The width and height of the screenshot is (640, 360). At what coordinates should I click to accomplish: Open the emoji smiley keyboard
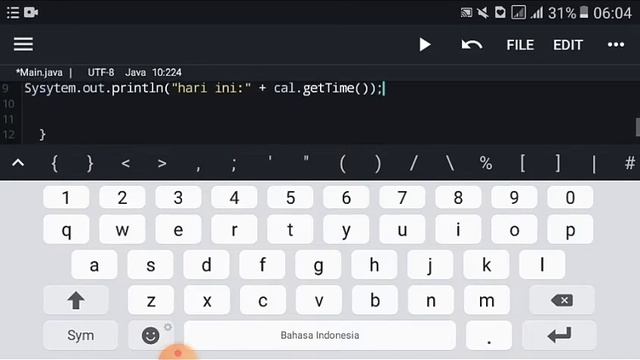[151, 336]
